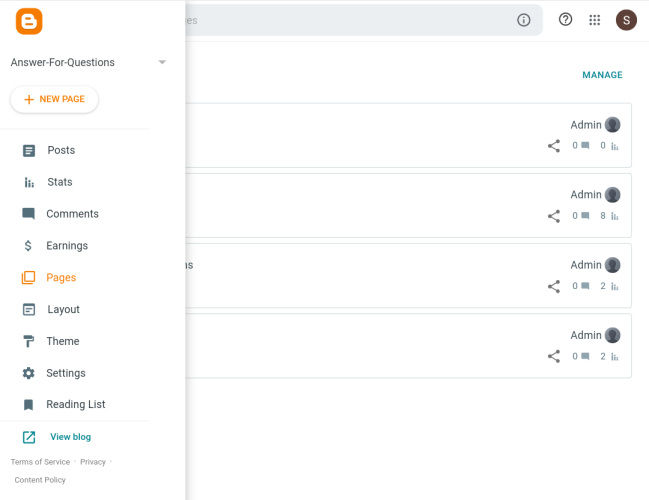Click the Layout sidebar icon
Image resolution: width=649 pixels, height=500 pixels.
(x=28, y=310)
